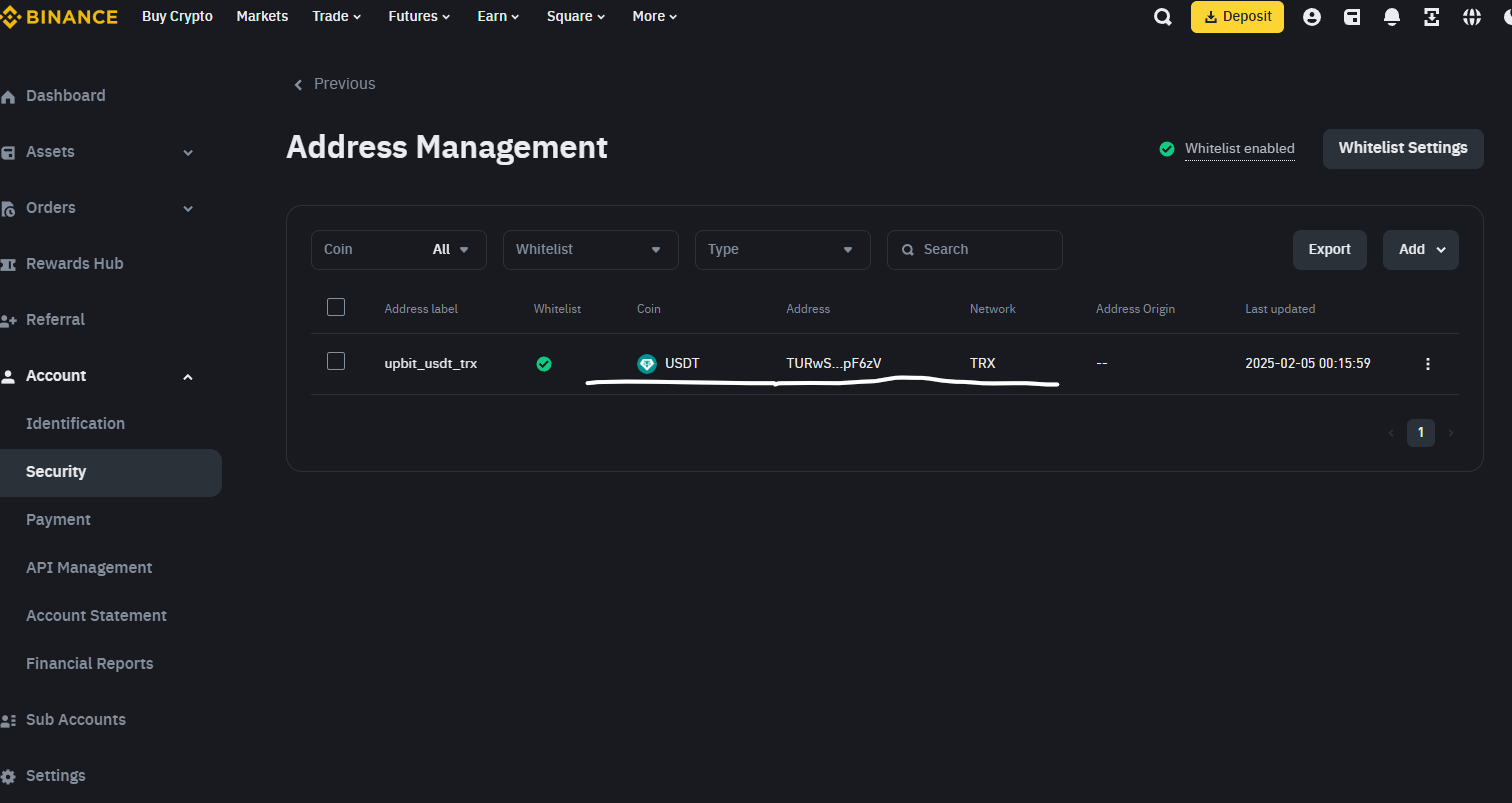
Task: Tick the select-all checkbox in table header
Action: pos(336,307)
